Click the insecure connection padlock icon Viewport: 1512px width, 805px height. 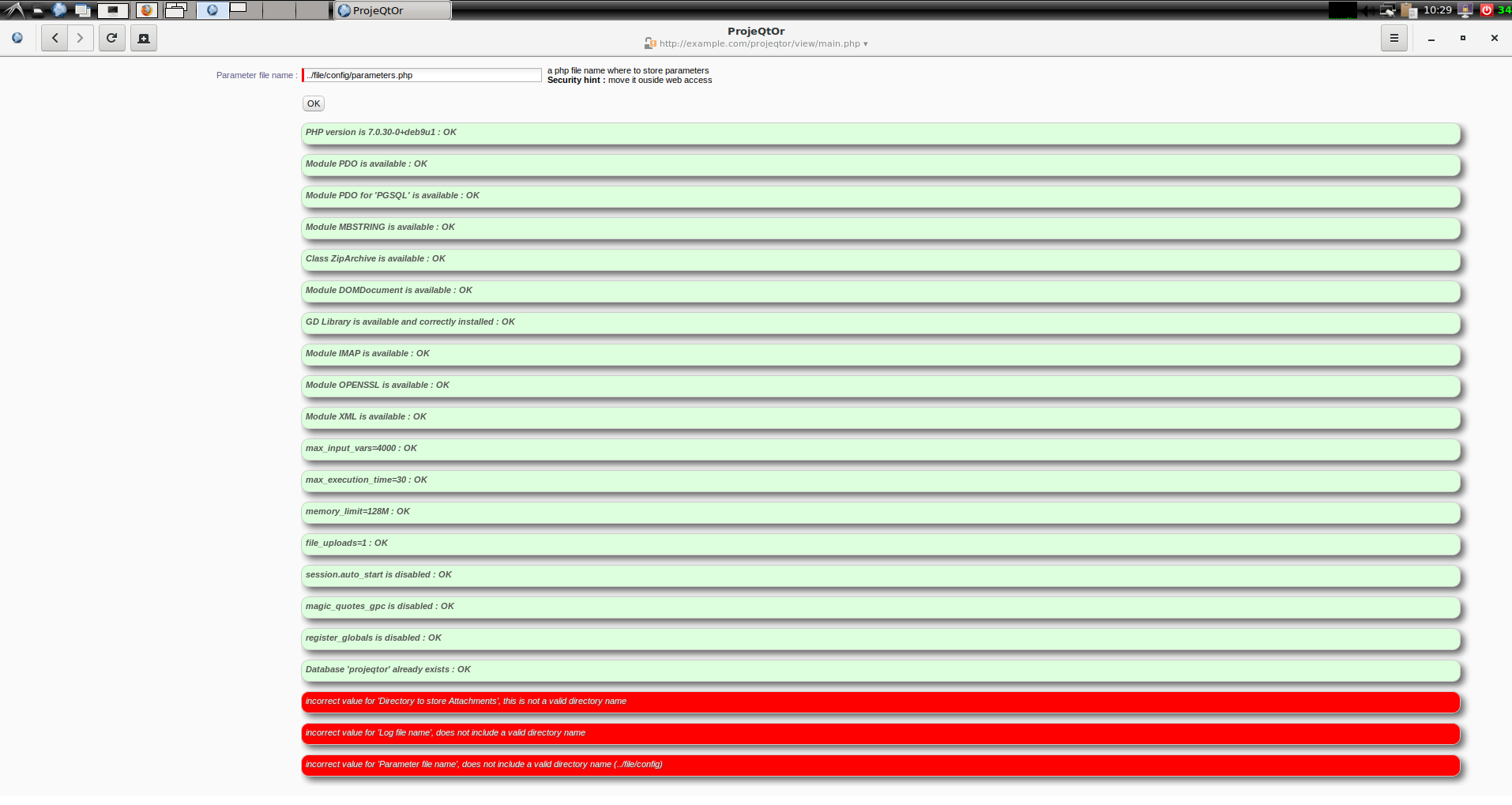649,43
